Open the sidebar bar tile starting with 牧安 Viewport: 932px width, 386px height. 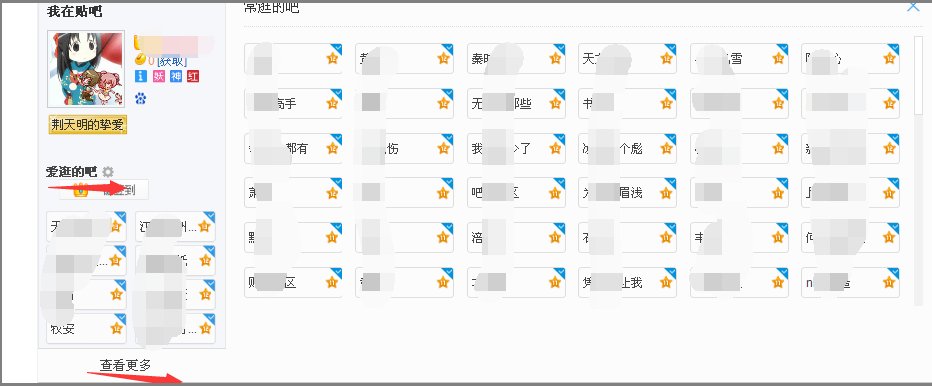pos(86,328)
